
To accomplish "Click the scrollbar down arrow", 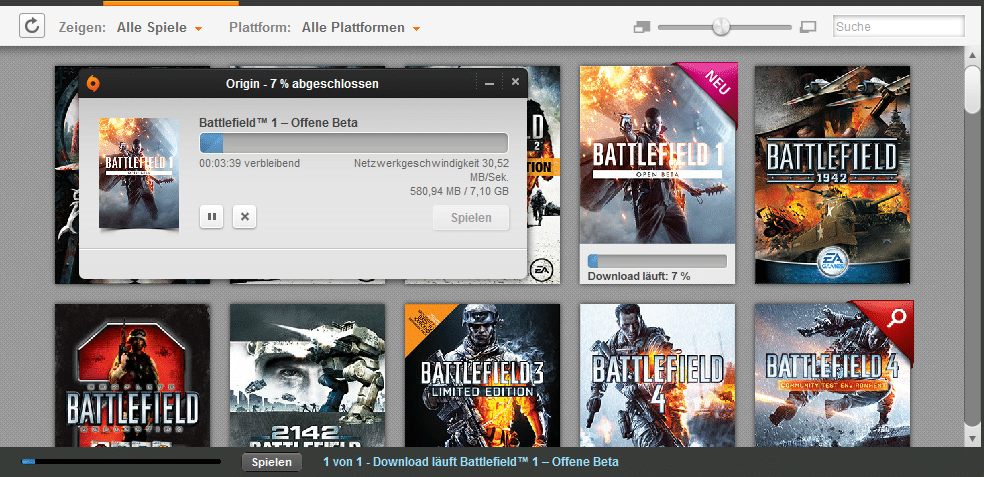I will (973, 438).
